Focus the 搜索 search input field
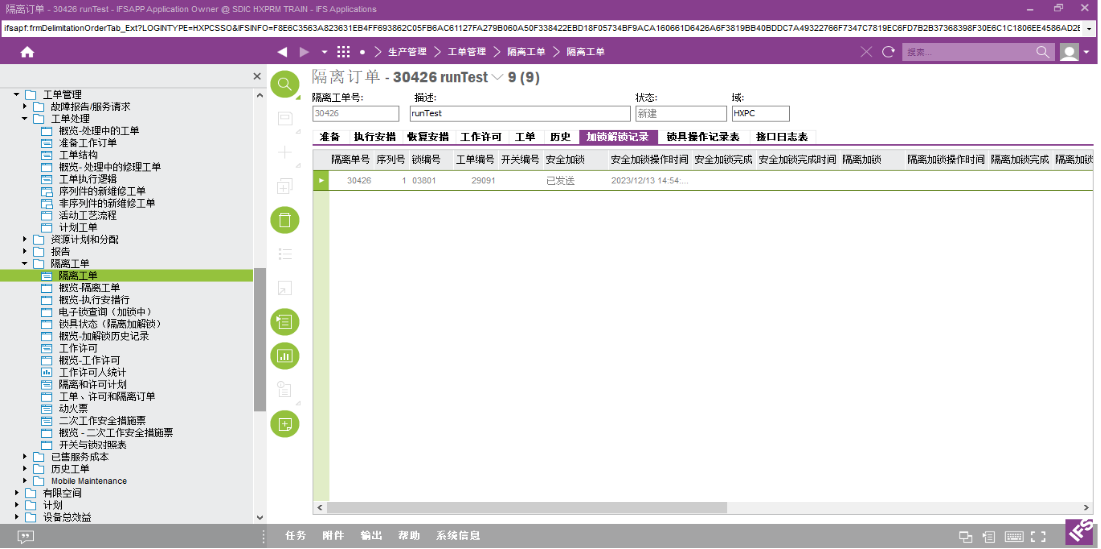This screenshot has height=549, width=1101. click(x=968, y=52)
